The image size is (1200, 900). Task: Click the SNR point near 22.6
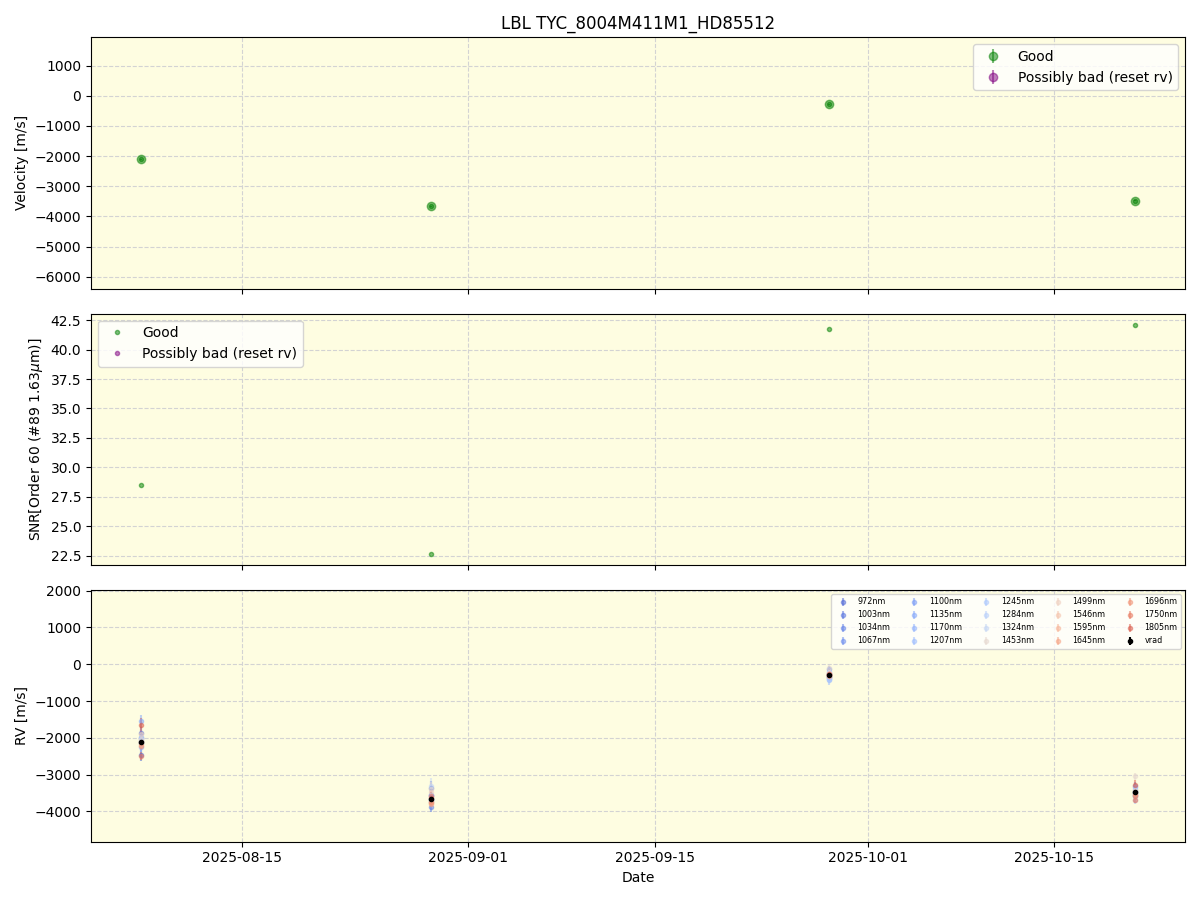click(431, 554)
